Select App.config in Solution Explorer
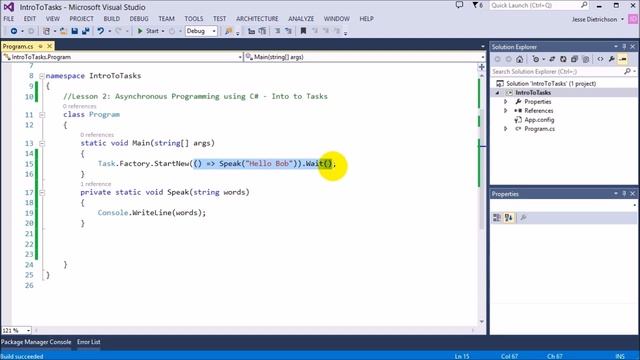The width and height of the screenshot is (640, 360). coord(539,120)
